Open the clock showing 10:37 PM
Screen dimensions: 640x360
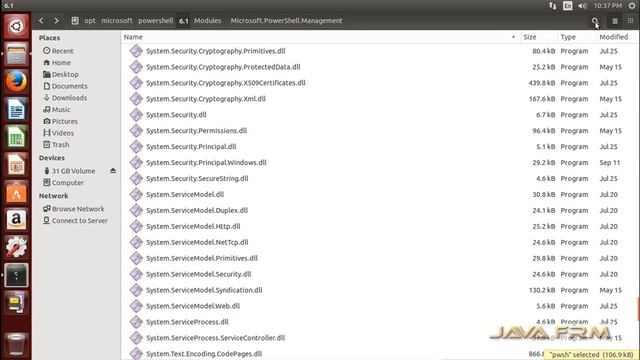[608, 6]
